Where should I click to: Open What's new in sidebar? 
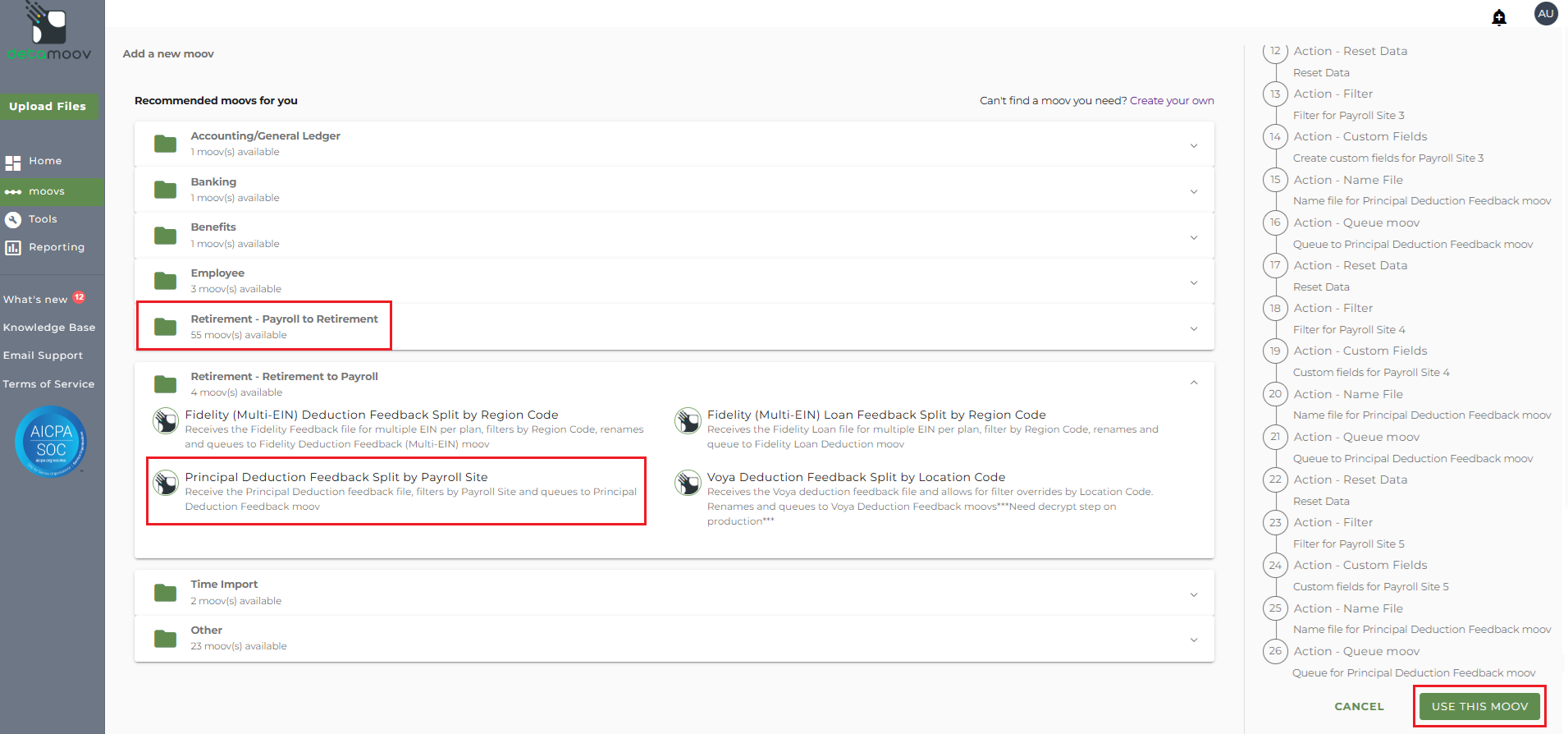point(35,300)
